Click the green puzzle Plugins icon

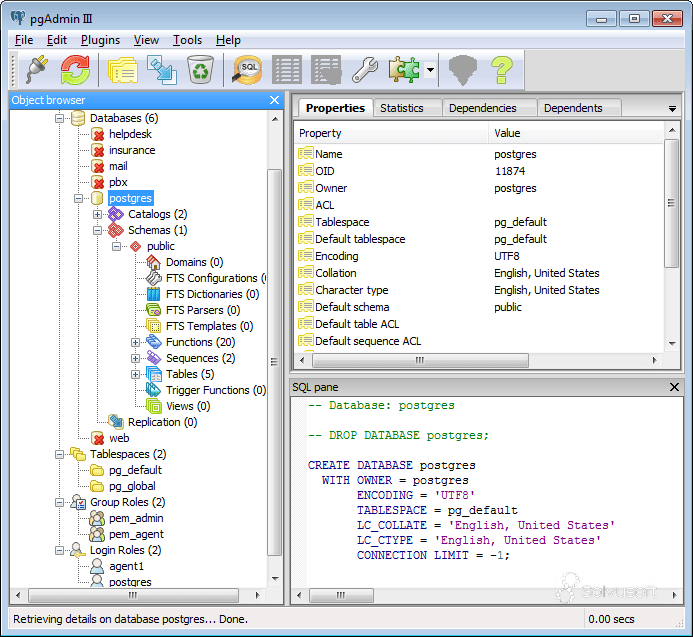pos(404,69)
